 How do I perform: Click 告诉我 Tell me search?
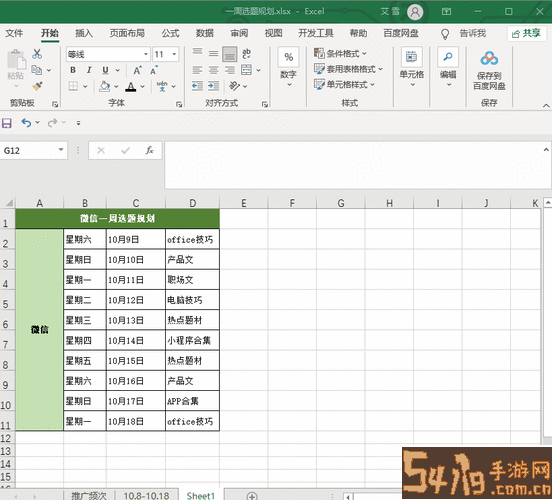coord(473,33)
